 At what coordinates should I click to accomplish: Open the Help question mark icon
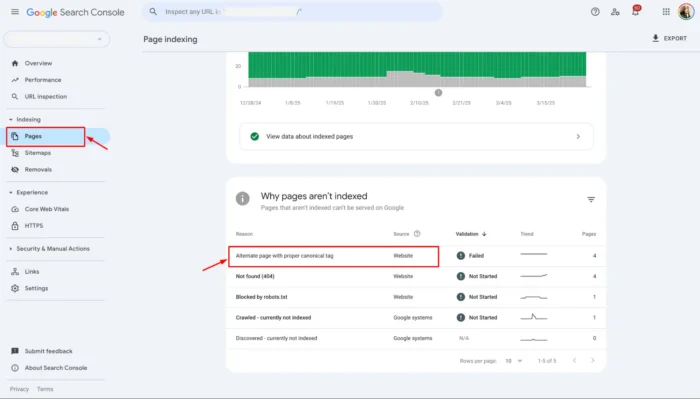pos(595,12)
